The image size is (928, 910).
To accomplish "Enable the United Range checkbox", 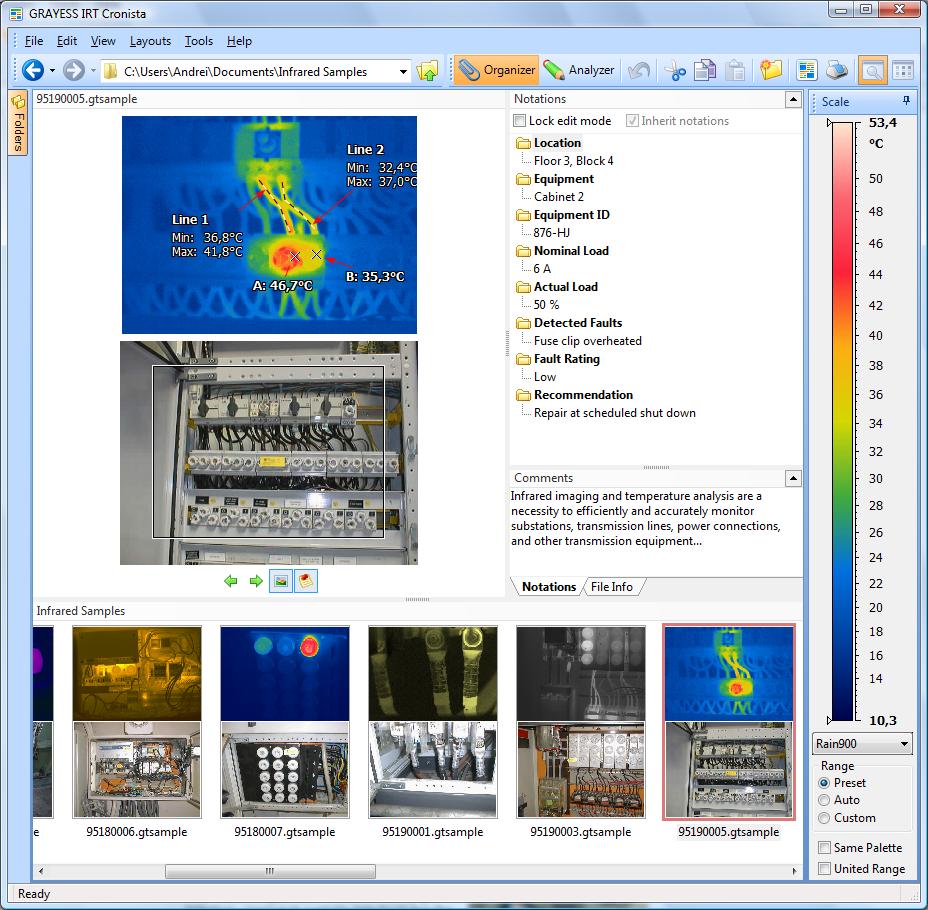I will pos(824,869).
